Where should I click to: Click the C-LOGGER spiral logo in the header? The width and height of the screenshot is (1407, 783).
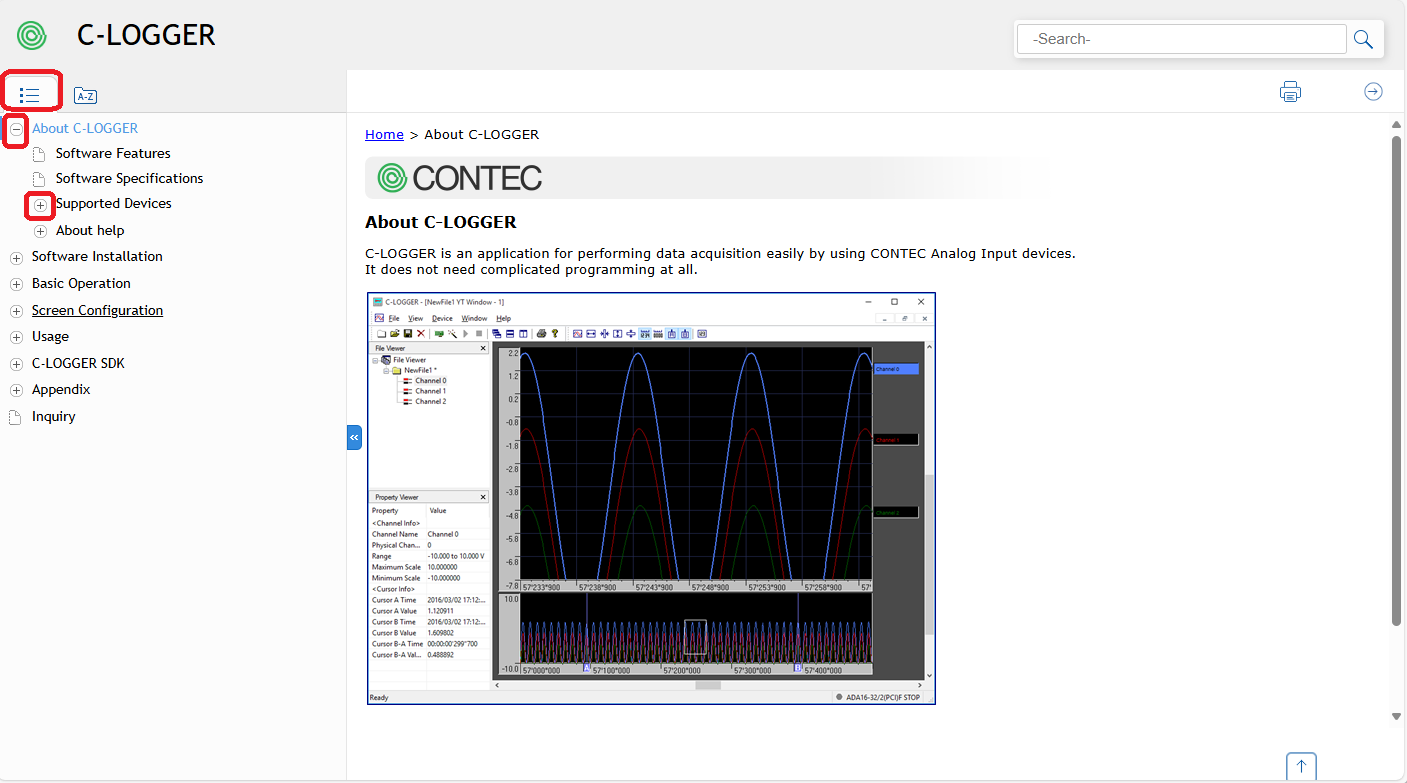(32, 35)
